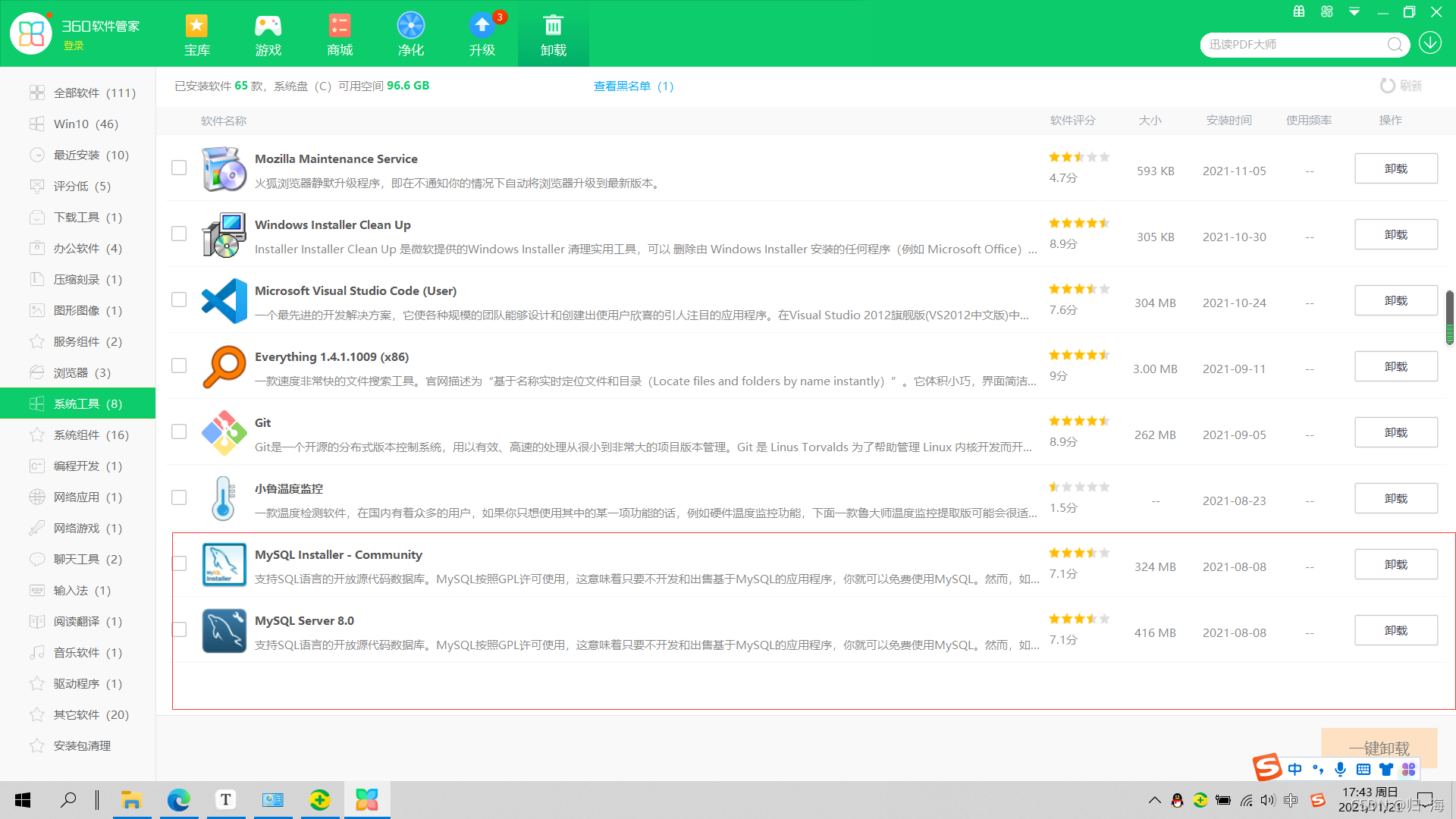This screenshot has height=819, width=1456.
Task: Check the Visual Studio Code checkbox
Action: (x=179, y=300)
